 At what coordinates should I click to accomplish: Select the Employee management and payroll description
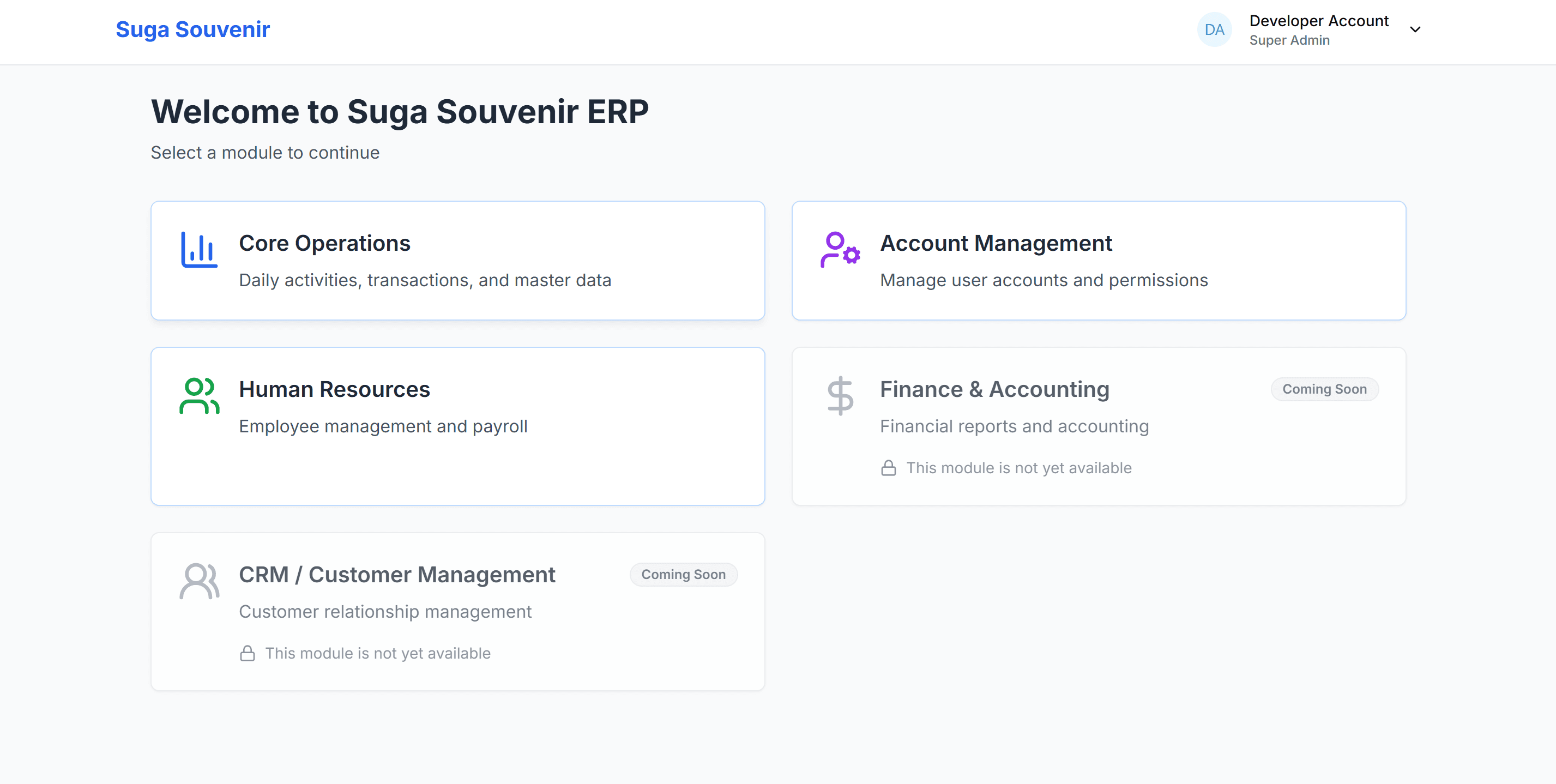[x=383, y=426]
